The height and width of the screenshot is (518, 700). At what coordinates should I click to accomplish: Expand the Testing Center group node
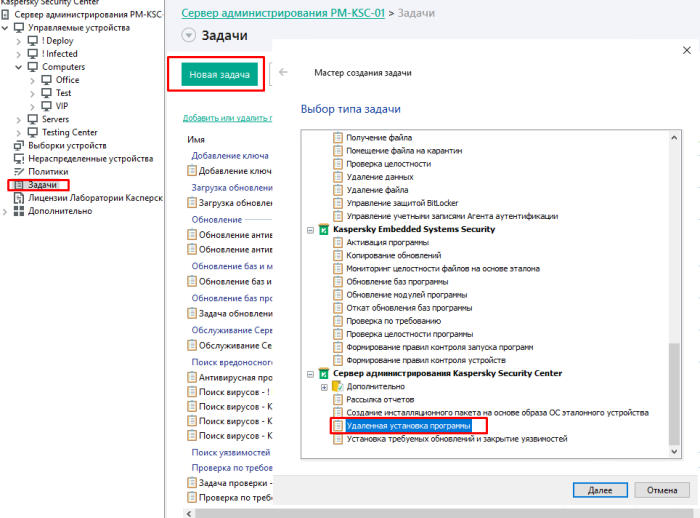[x=18, y=133]
